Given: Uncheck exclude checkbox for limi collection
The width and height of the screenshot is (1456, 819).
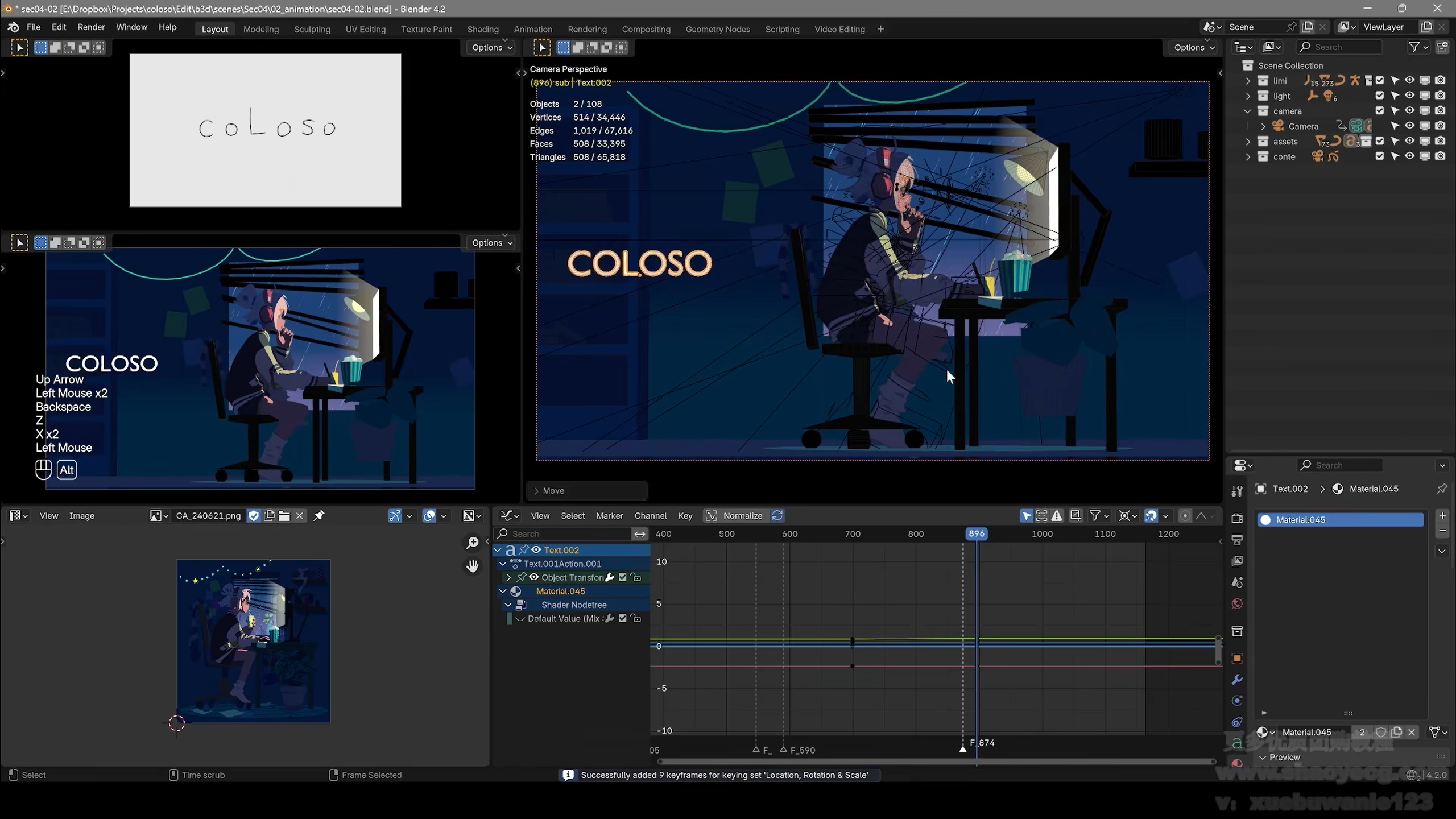Looking at the screenshot, I should click(x=1380, y=80).
